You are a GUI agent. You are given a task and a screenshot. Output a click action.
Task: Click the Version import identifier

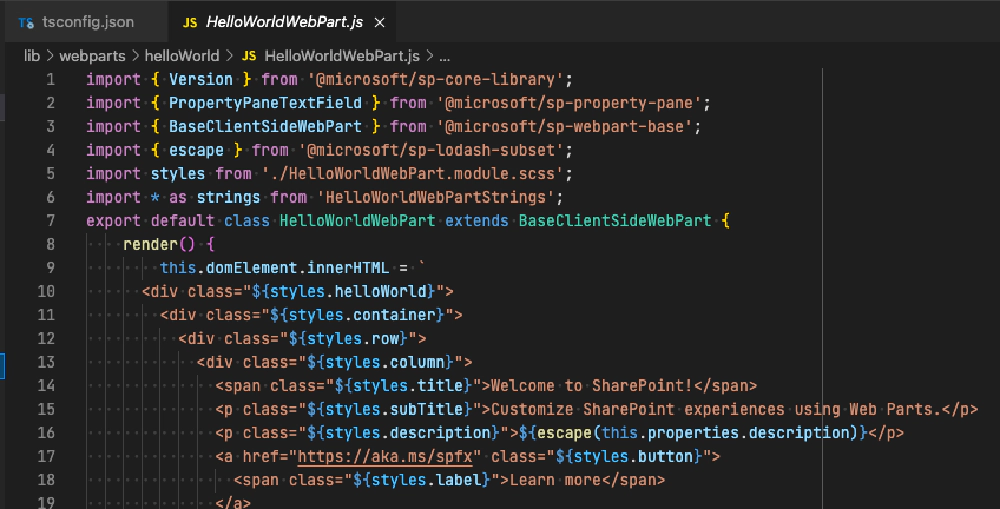click(x=201, y=80)
